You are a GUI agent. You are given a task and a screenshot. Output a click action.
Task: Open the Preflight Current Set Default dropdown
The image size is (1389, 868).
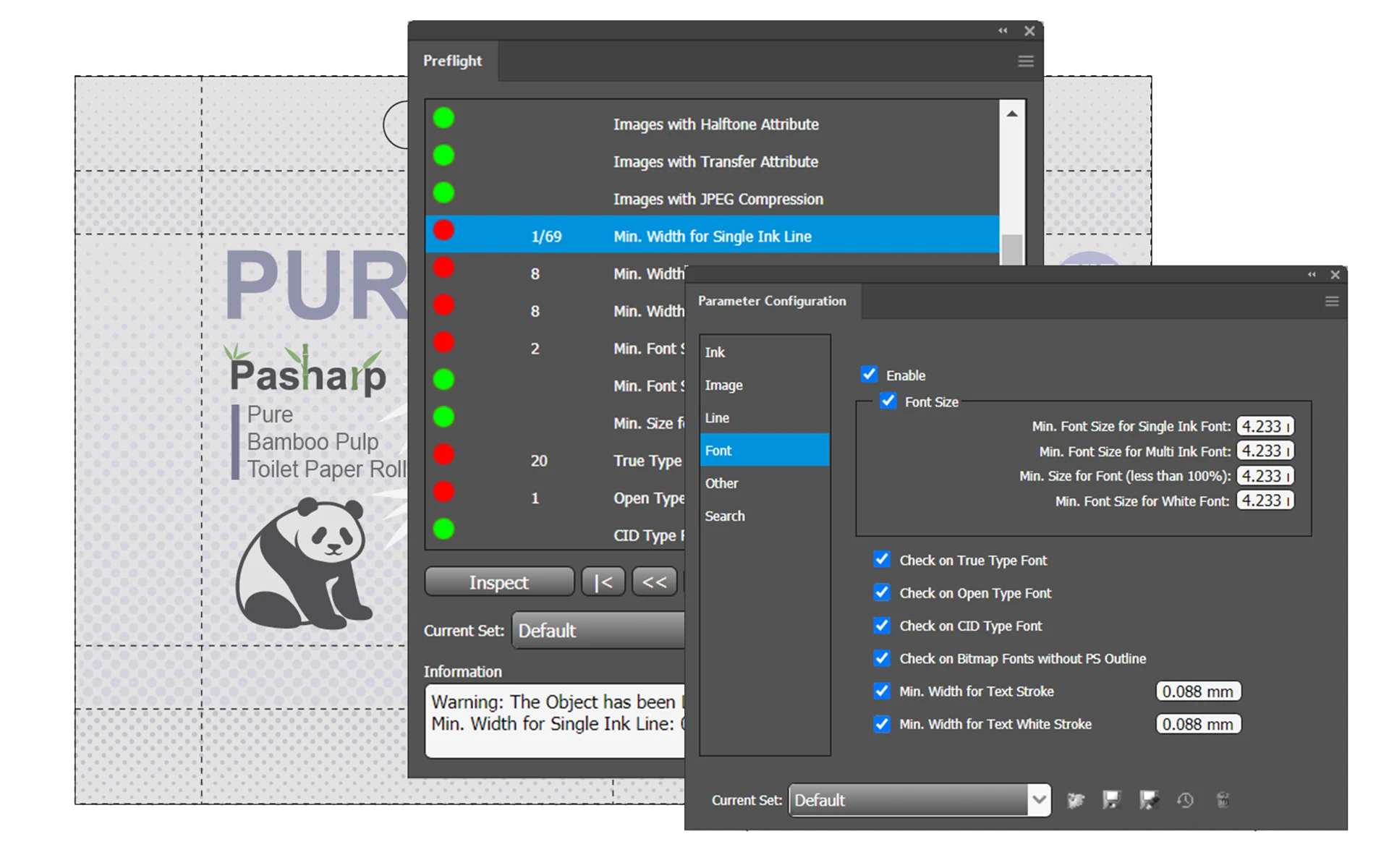point(599,630)
